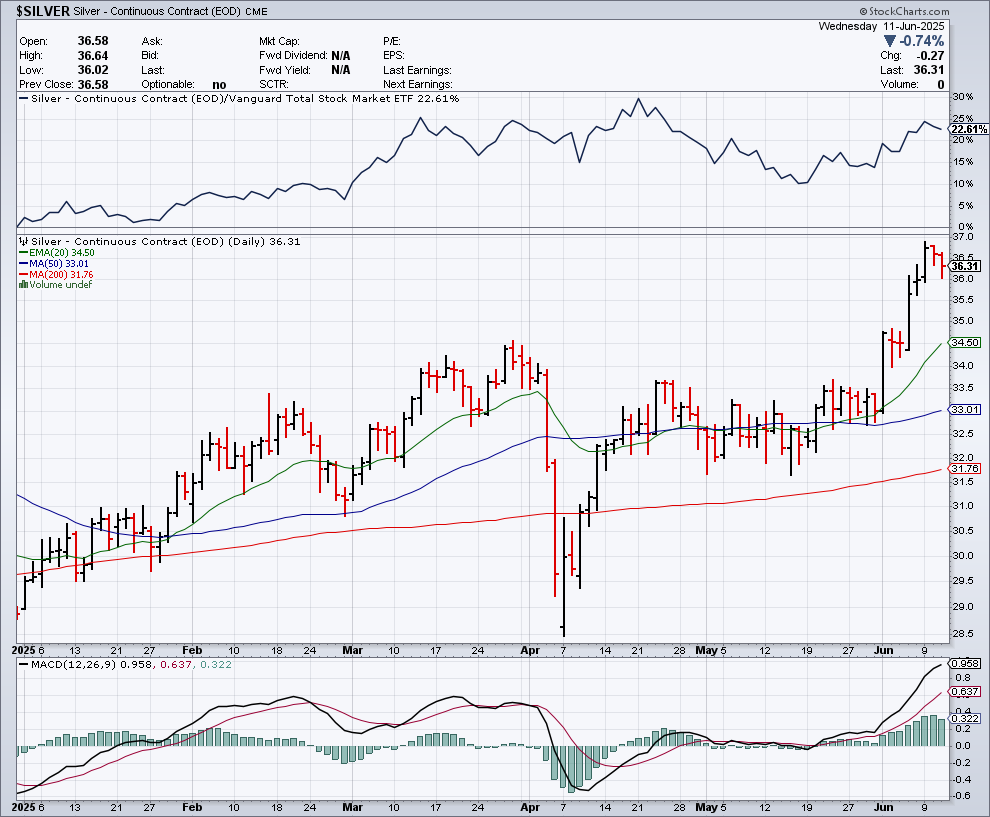Click the green 34.50 EMA price tag

[x=964, y=342]
